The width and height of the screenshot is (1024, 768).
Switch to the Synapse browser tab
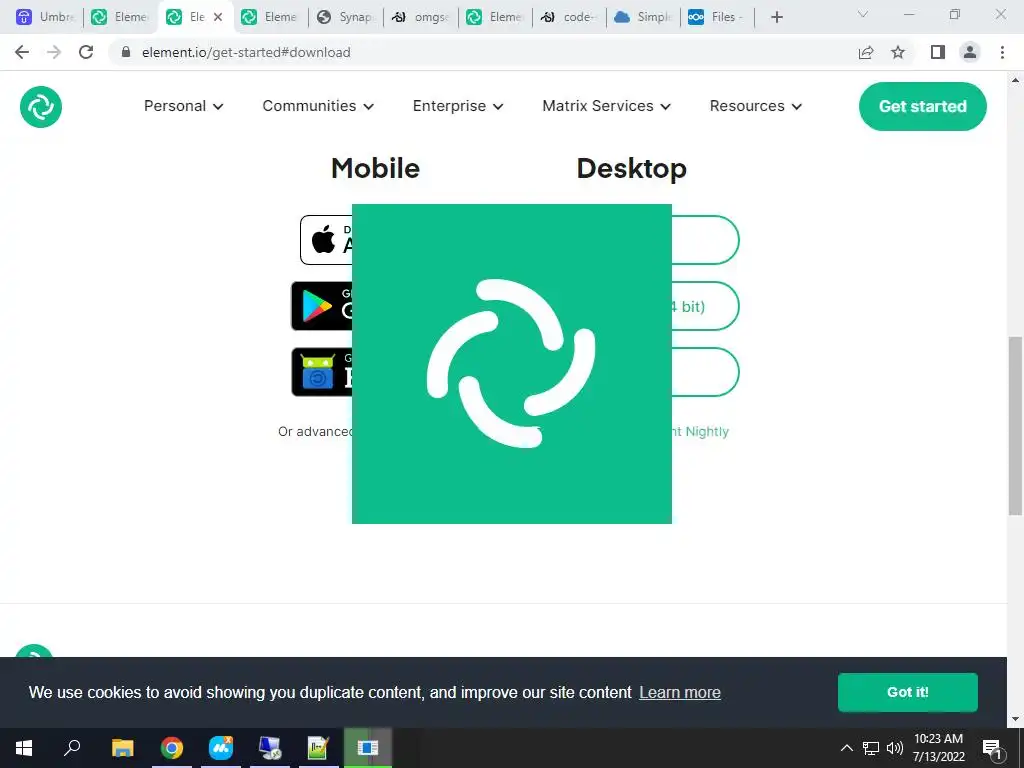tap(345, 17)
